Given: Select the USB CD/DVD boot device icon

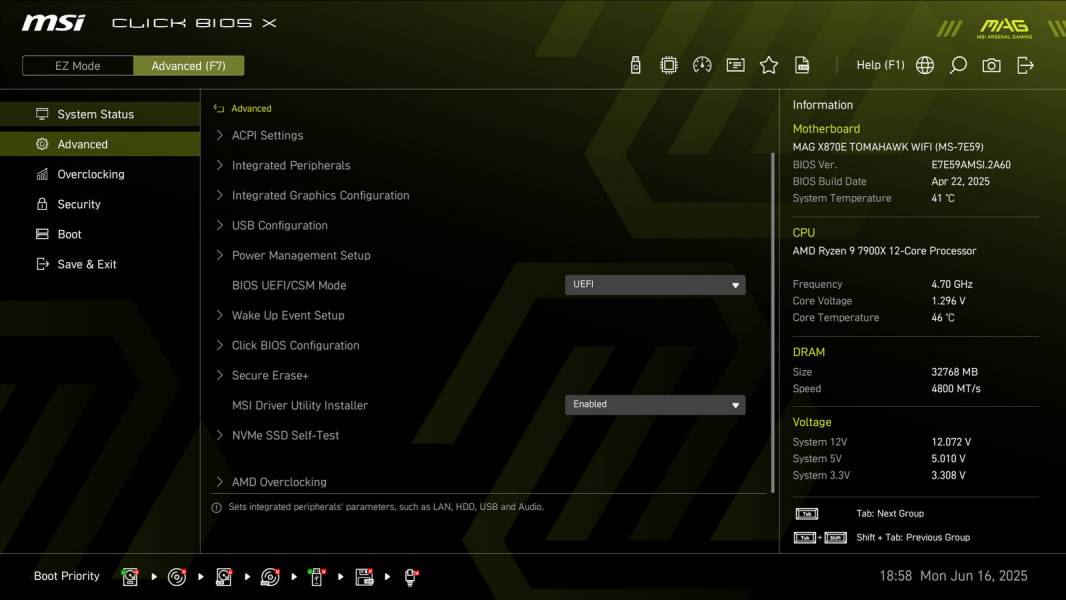Looking at the screenshot, I should coord(270,576).
